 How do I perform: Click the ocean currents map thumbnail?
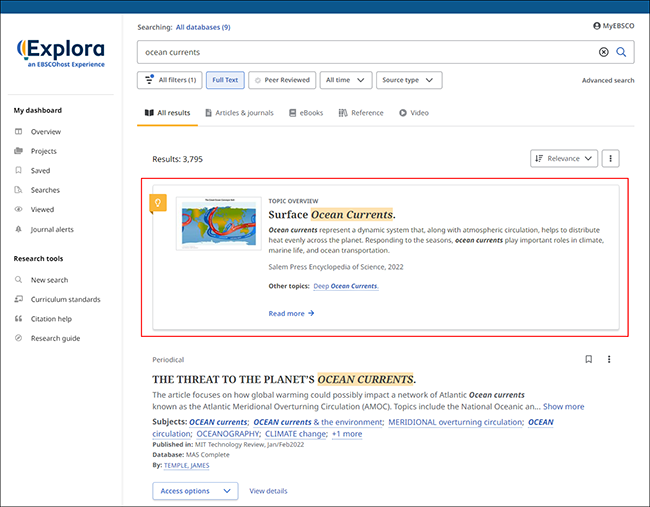pos(219,224)
